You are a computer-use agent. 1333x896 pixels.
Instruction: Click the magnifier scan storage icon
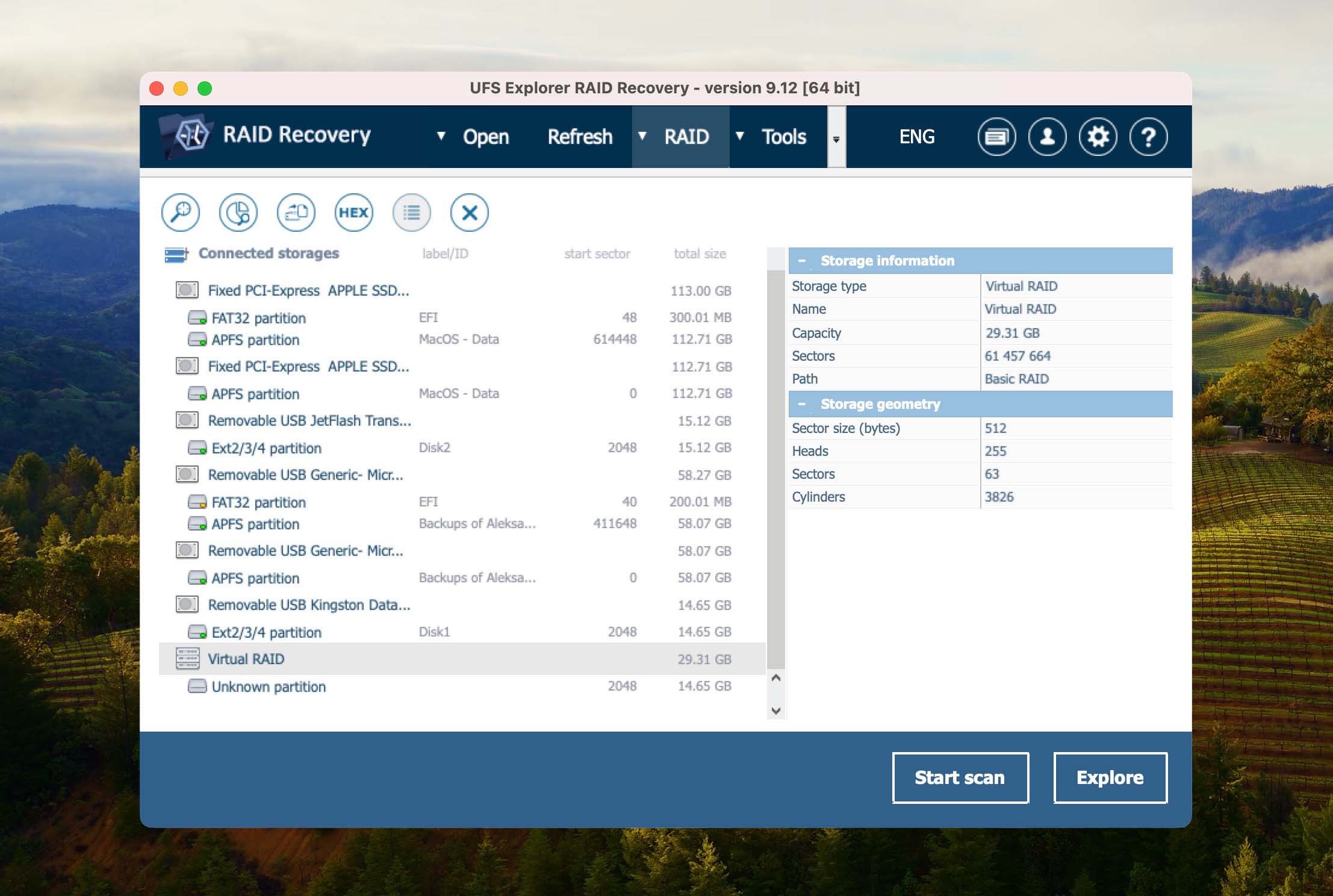pyautogui.click(x=181, y=213)
